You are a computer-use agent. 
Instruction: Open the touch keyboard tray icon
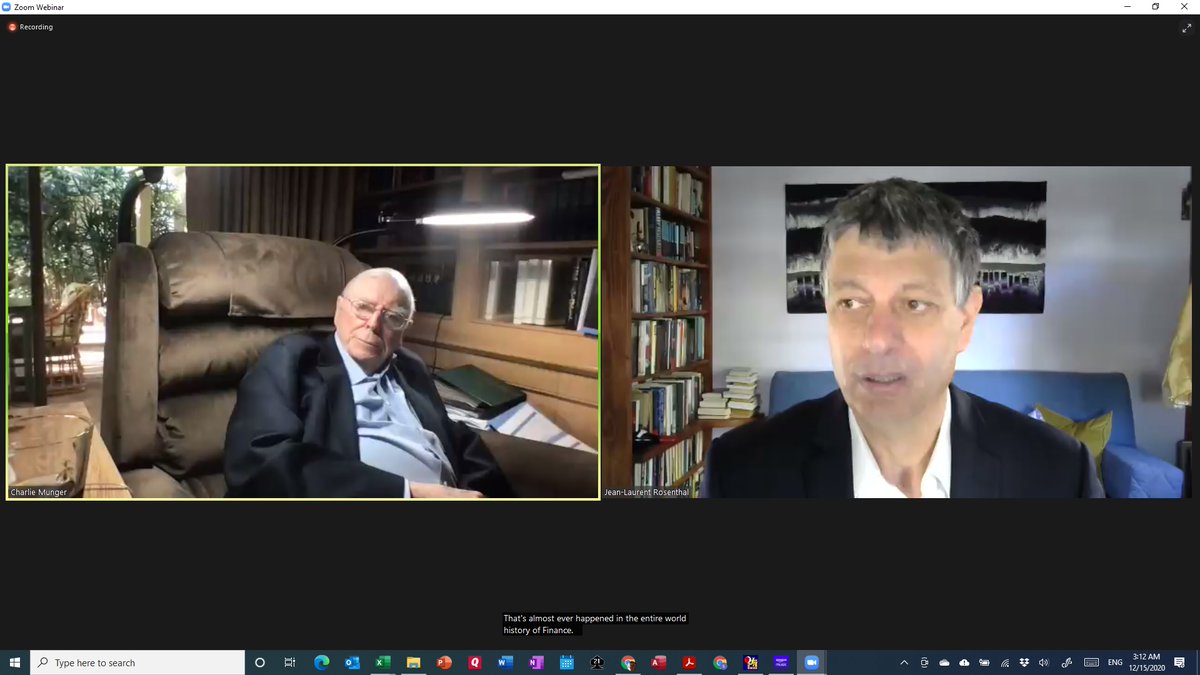click(1091, 662)
